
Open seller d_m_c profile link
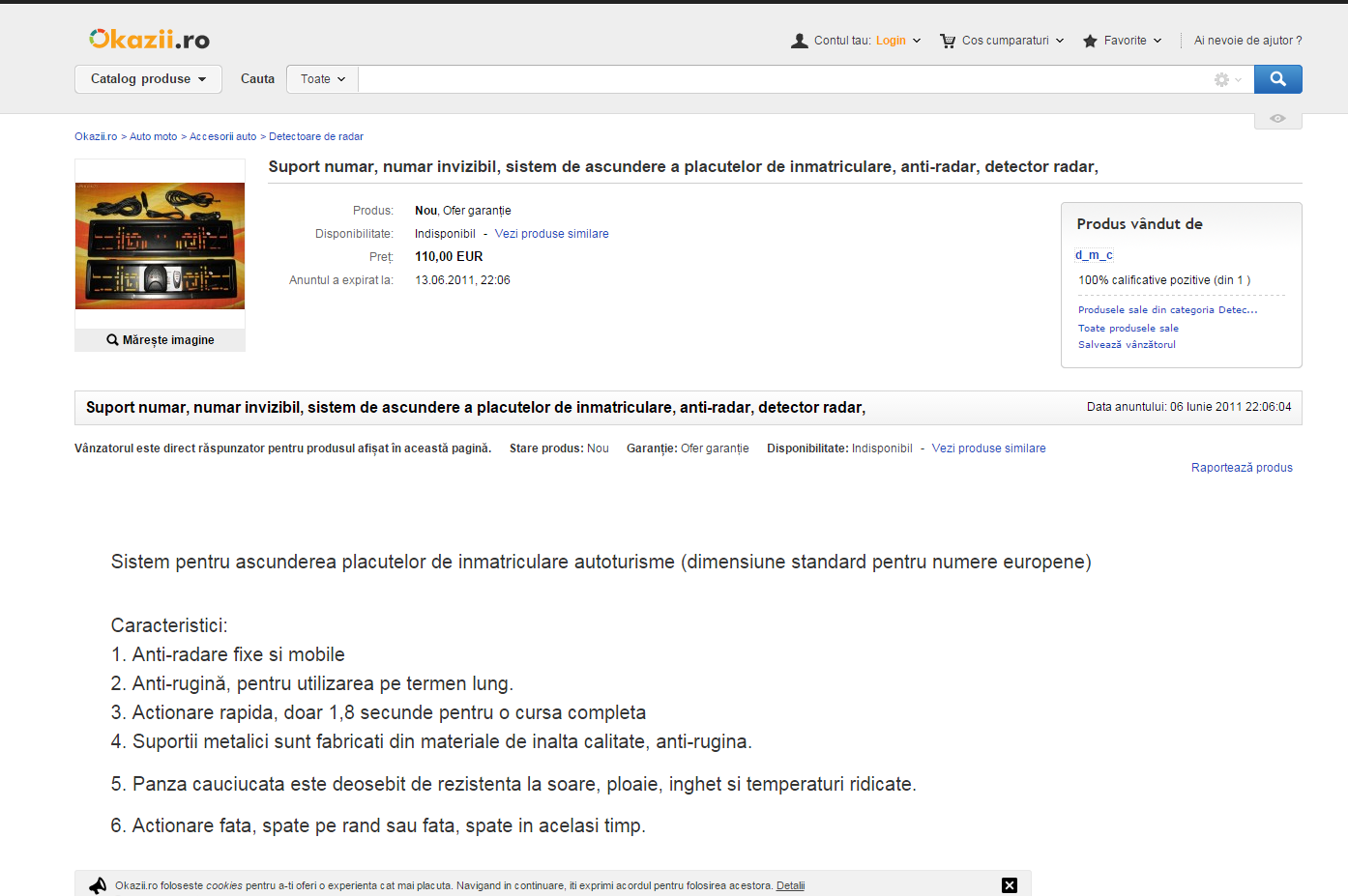click(1093, 255)
